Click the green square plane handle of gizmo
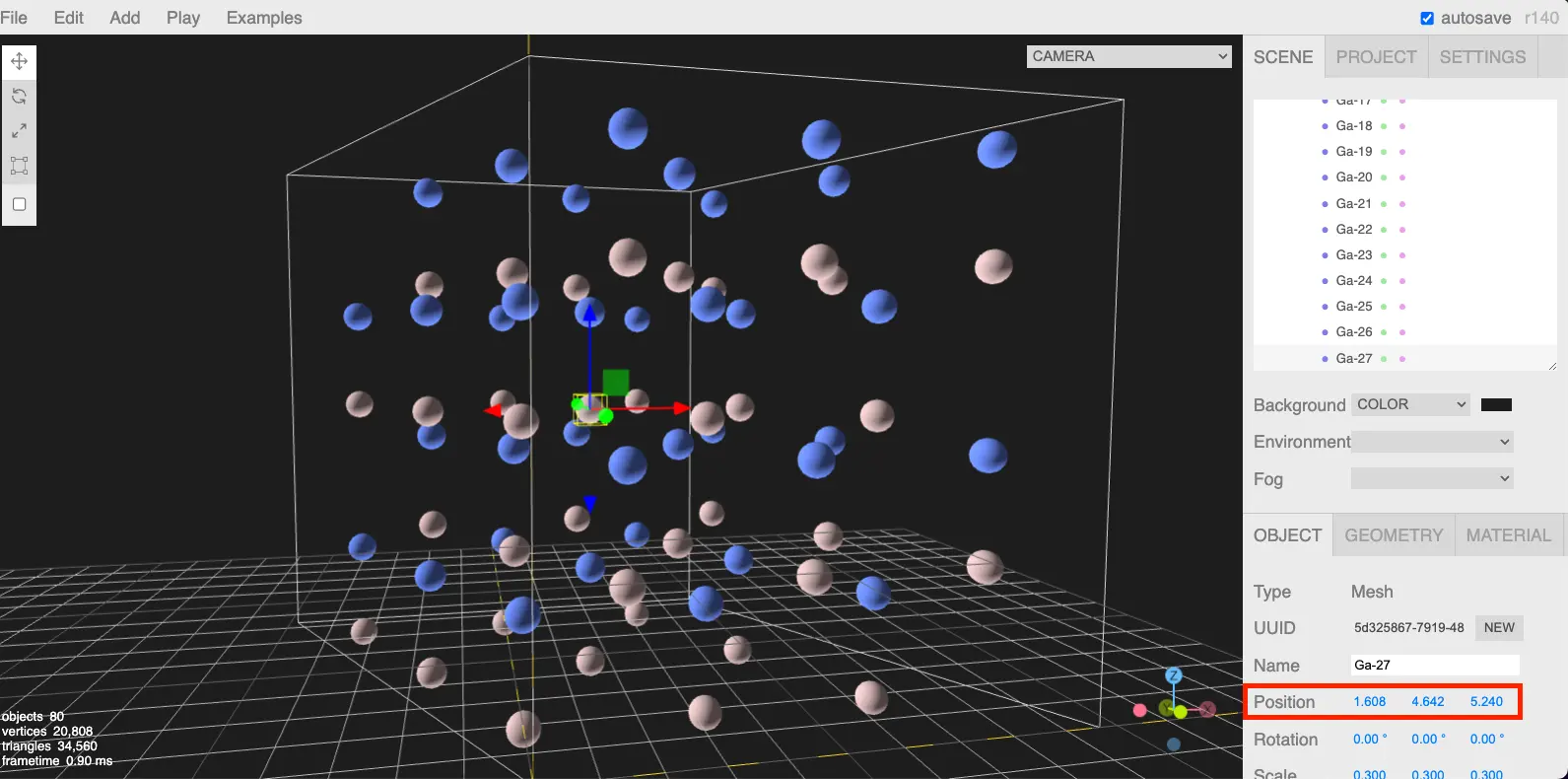This screenshot has width=1568, height=779. 616,382
